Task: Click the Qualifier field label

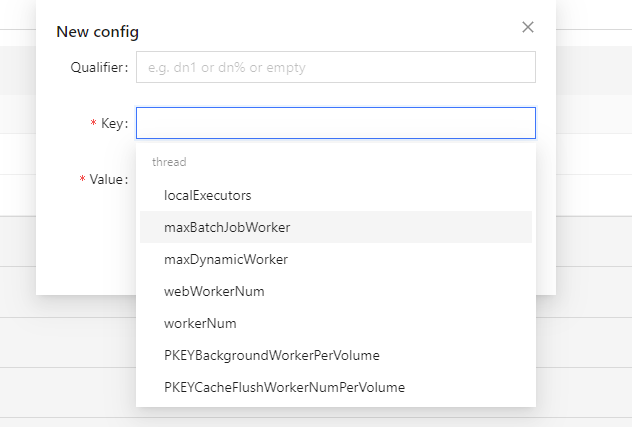Action: click(x=98, y=67)
